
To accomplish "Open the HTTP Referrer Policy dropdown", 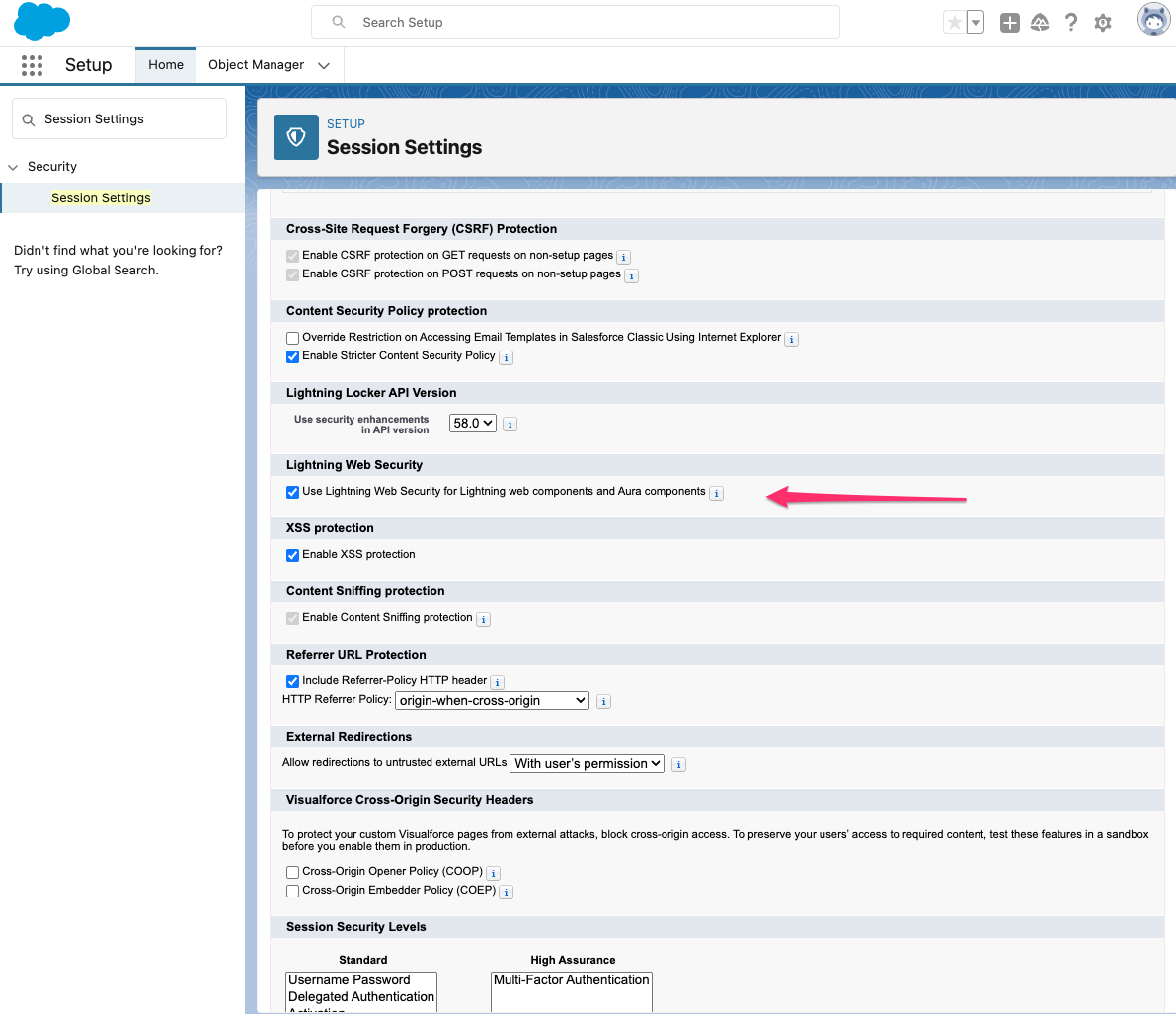I will coord(492,700).
